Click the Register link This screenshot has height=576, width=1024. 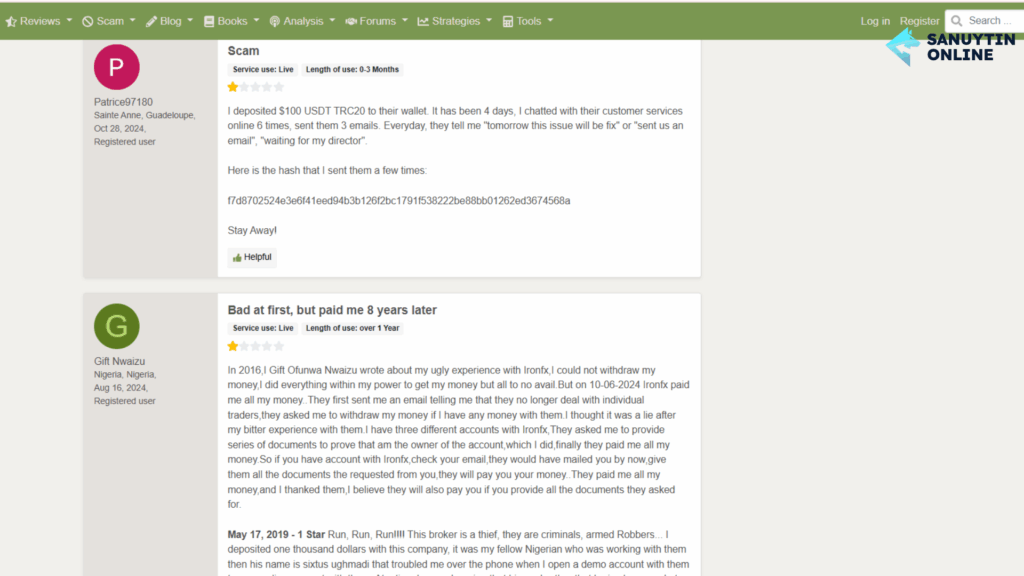coord(920,21)
